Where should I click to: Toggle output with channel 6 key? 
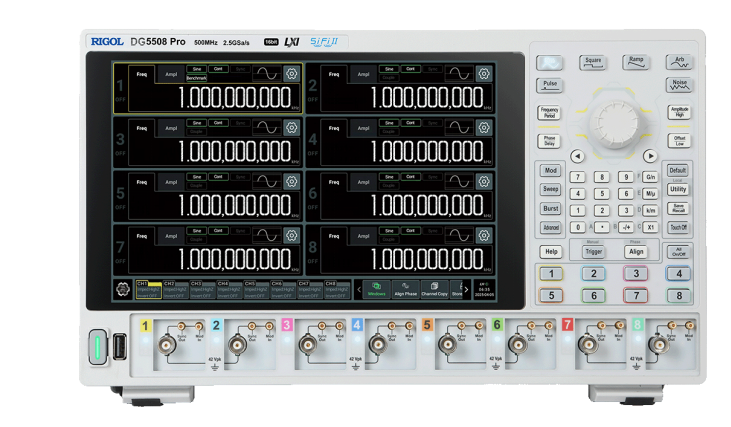(593, 296)
